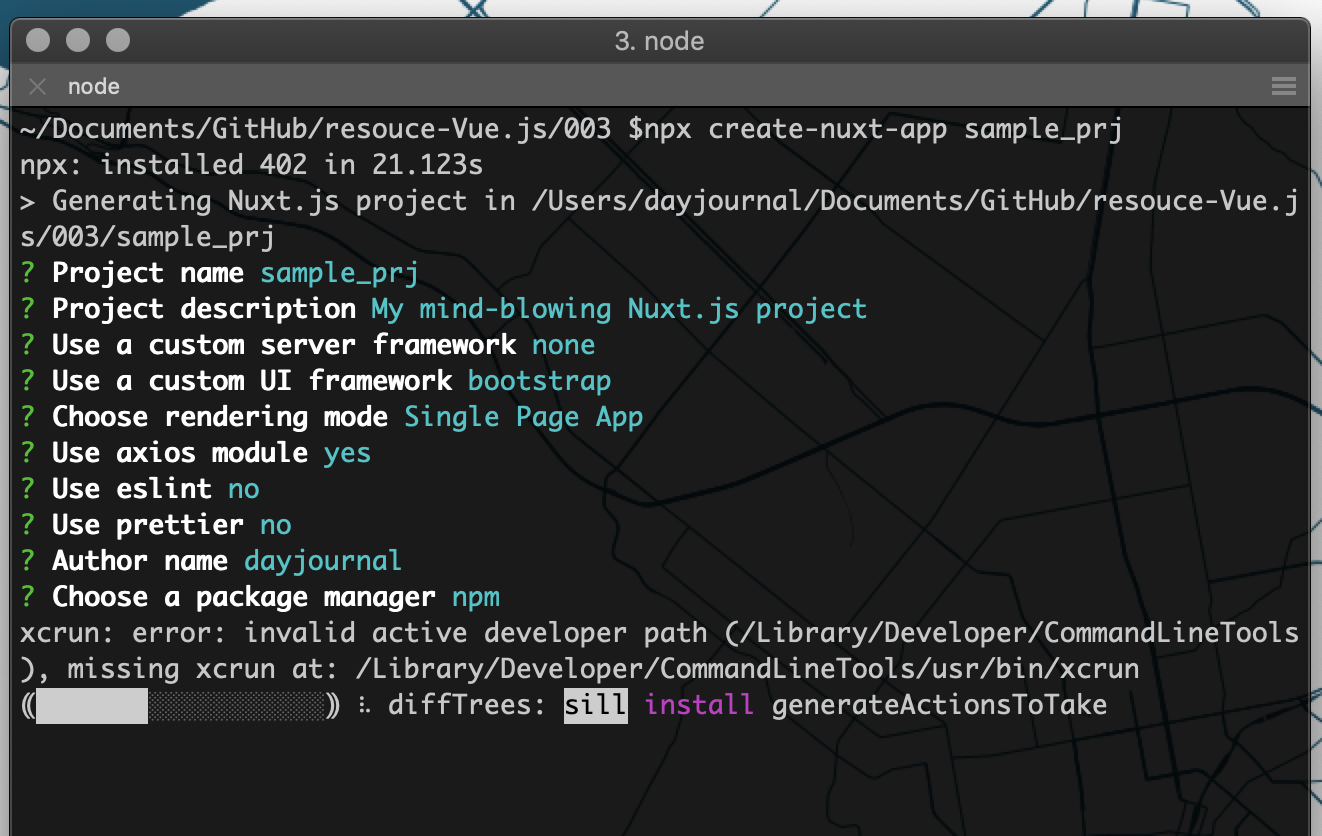The image size is (1322, 836).
Task: Click the 'Use prettier' prompt
Action: point(148,525)
